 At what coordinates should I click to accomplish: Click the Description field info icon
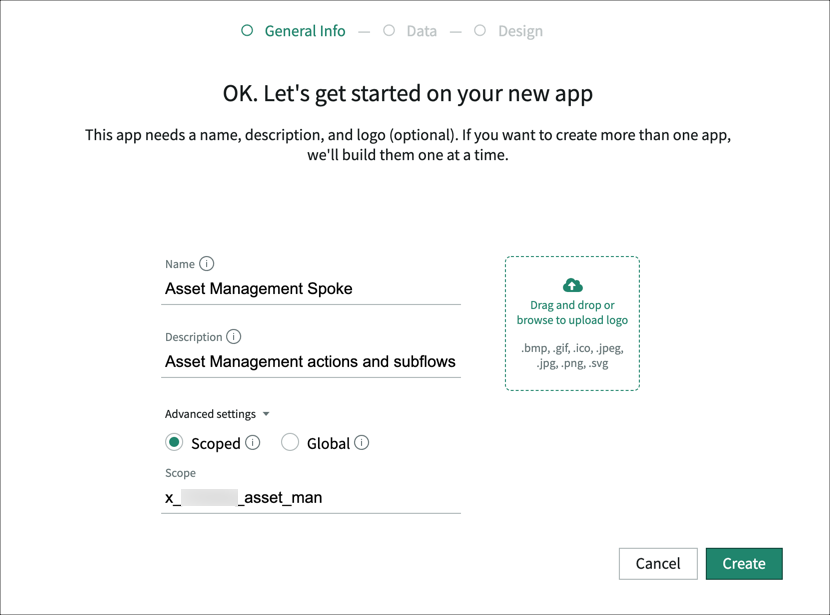(x=234, y=337)
